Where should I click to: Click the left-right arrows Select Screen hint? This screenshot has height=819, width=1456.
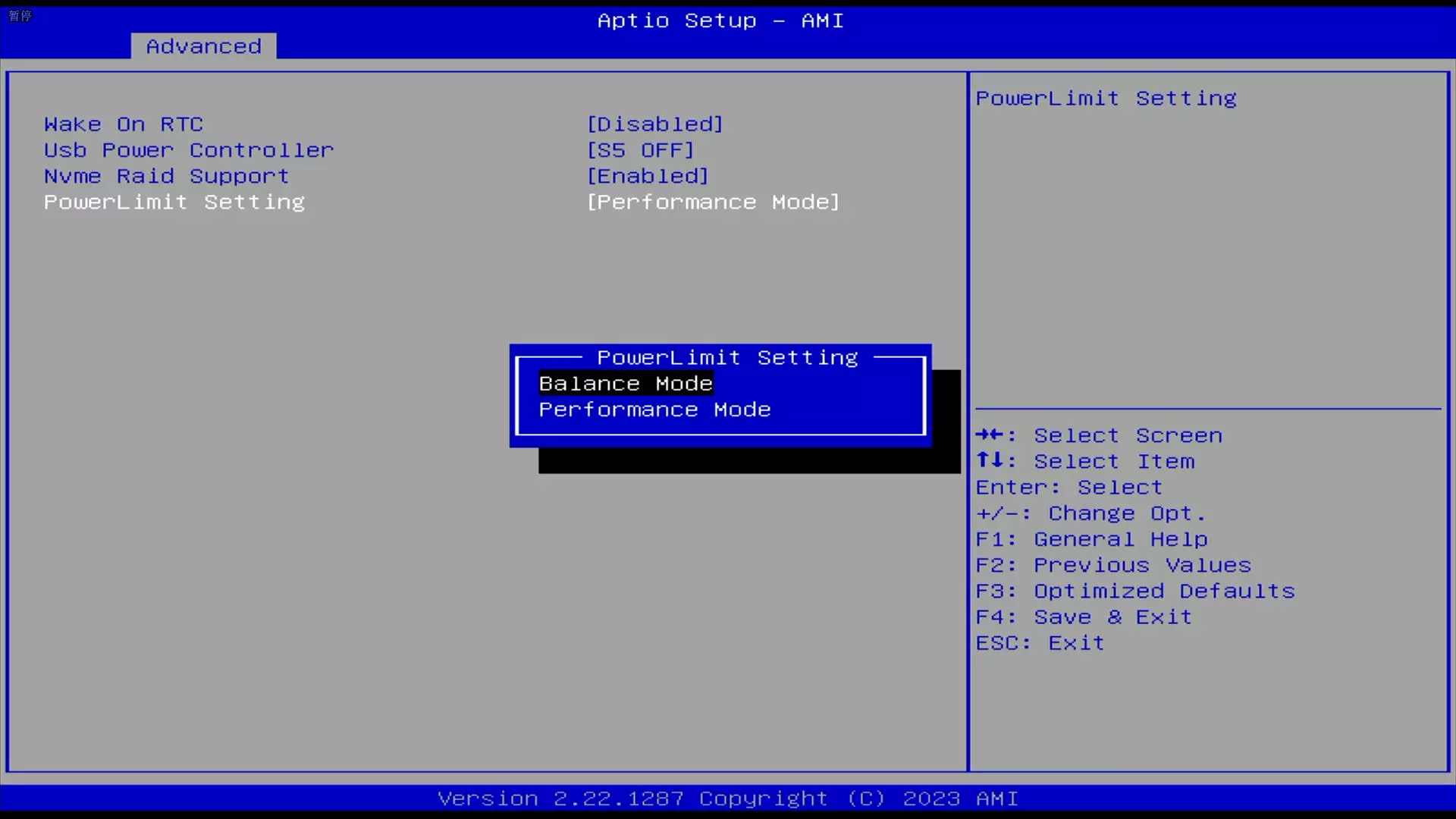coord(1099,435)
